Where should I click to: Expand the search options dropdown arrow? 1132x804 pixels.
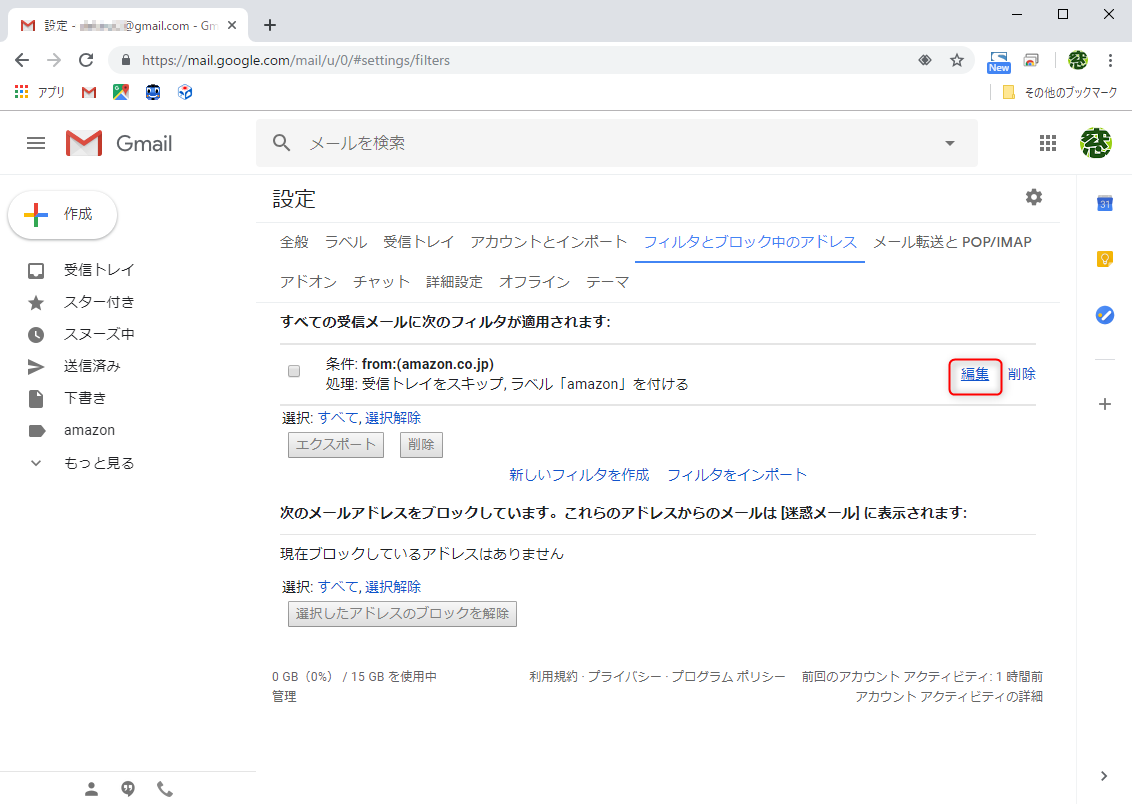948,143
